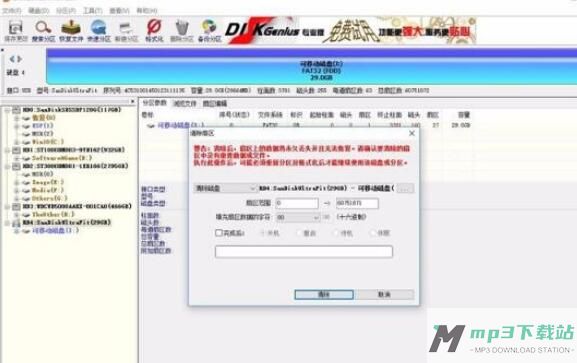
Task: Switch to the 分区参数 tab
Action: tap(155, 103)
